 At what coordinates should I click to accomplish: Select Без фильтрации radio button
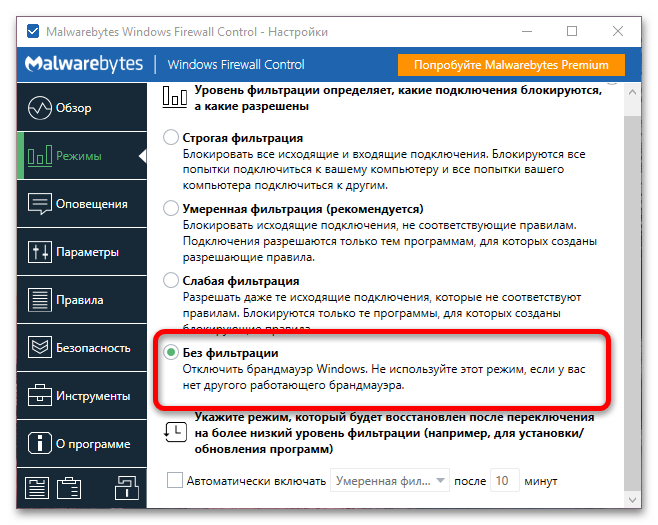click(x=171, y=353)
